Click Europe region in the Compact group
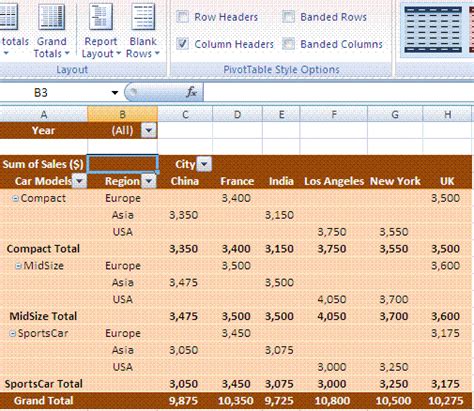This screenshot has width=474, height=411. [x=122, y=198]
